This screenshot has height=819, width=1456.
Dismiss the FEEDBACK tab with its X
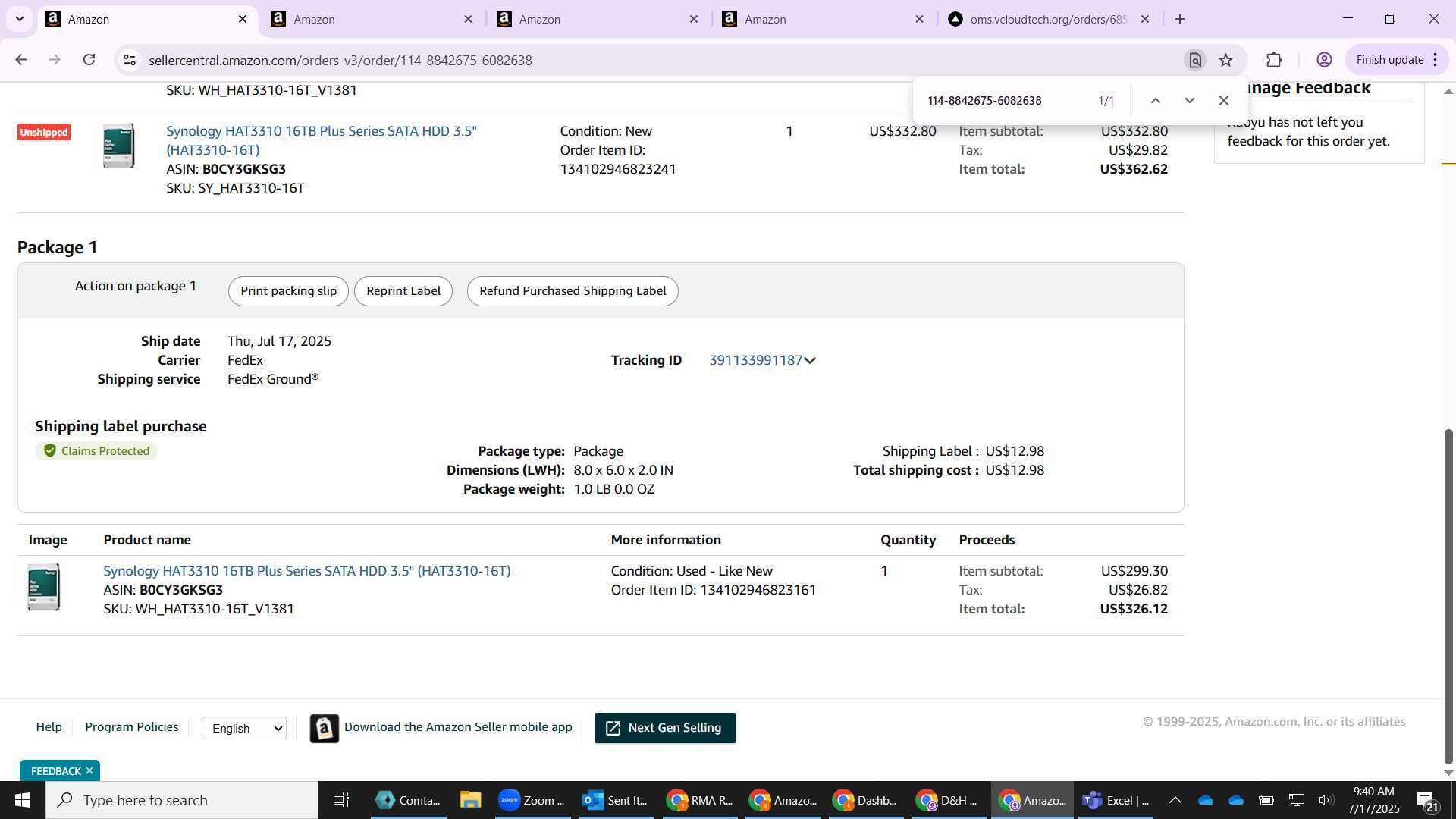(89, 770)
